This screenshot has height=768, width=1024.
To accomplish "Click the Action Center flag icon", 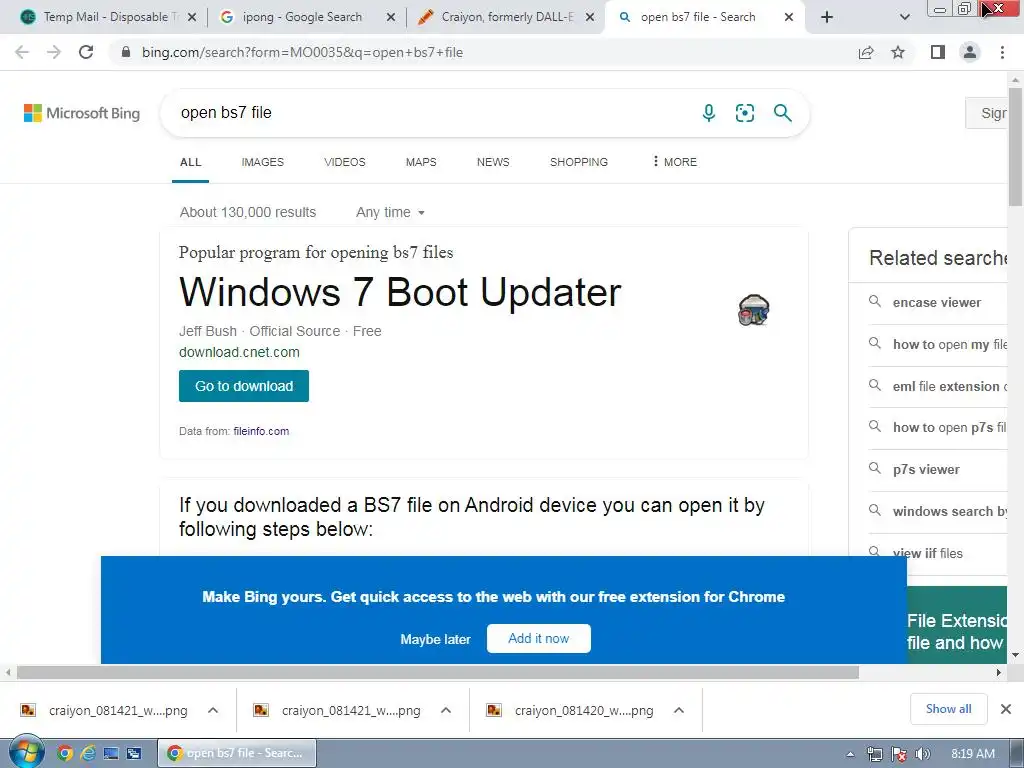I will pos(899,754).
